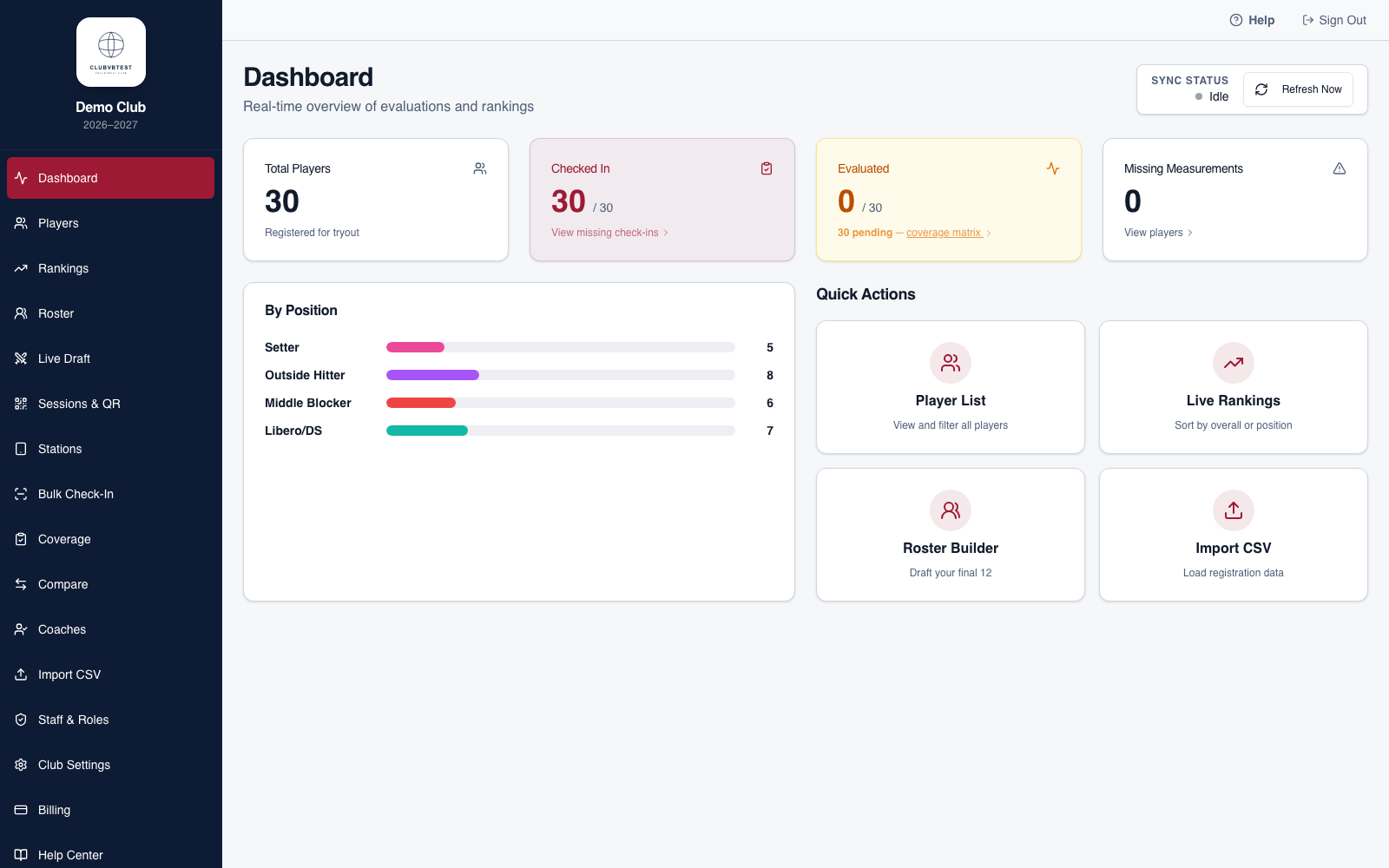1389x868 pixels.
Task: Navigate to Sessions & QR
Action: pos(110,404)
